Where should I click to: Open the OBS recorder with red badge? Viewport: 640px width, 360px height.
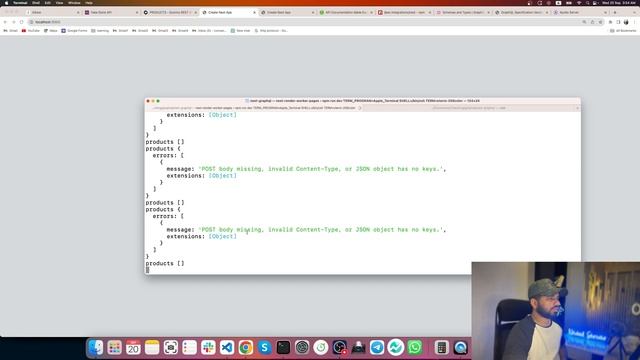pyautogui.click(x=340, y=347)
